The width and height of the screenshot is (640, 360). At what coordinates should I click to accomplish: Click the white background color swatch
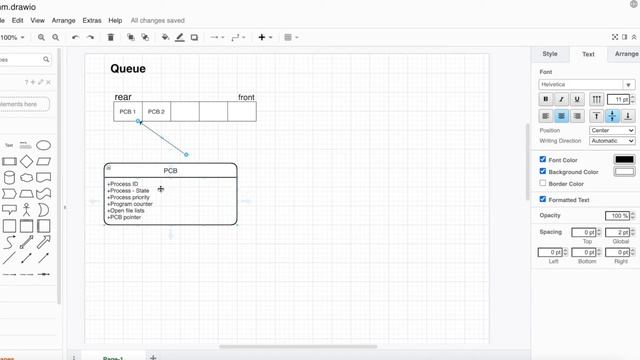tap(624, 171)
